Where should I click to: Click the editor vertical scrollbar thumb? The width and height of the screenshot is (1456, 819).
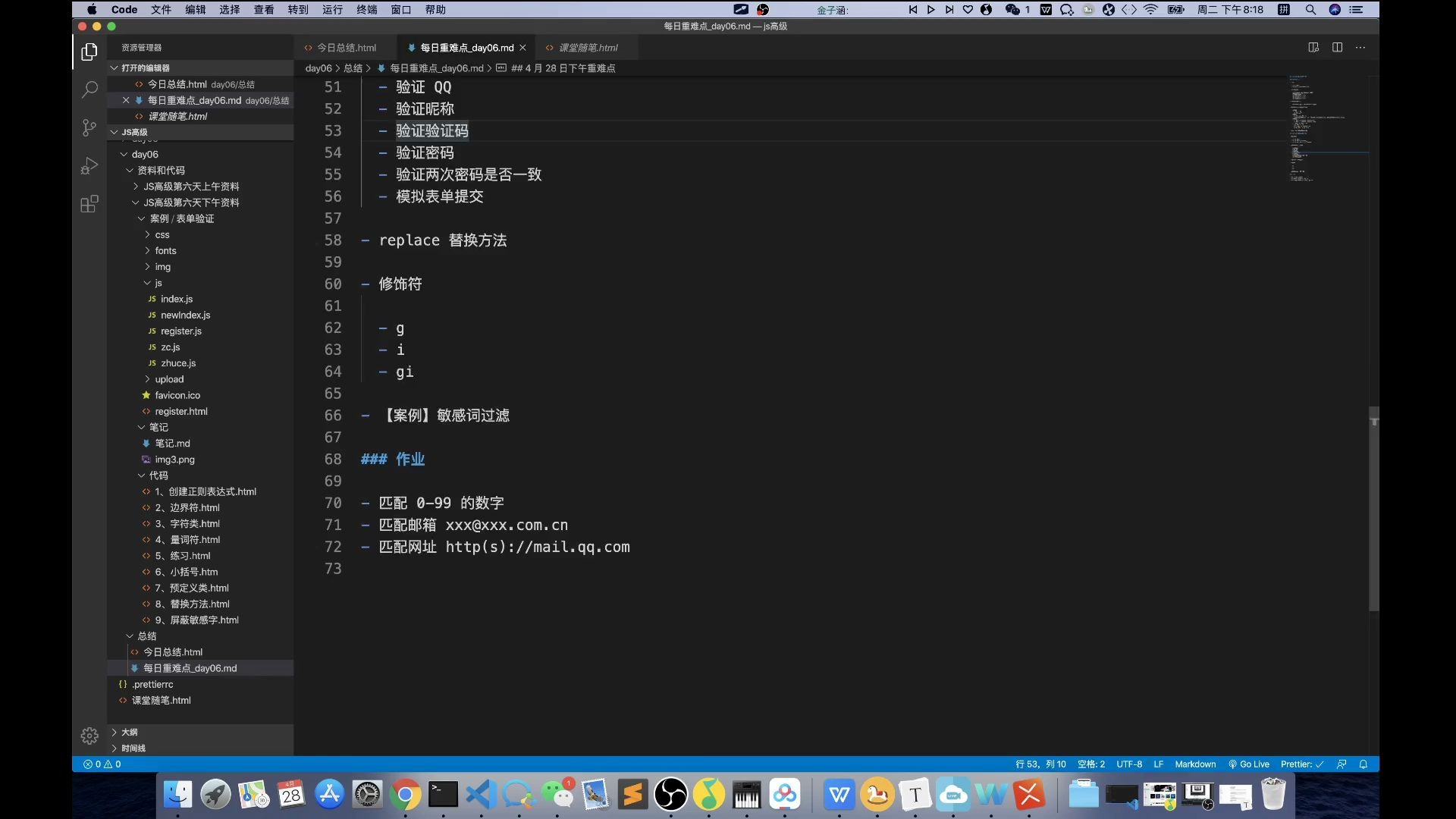click(1373, 508)
